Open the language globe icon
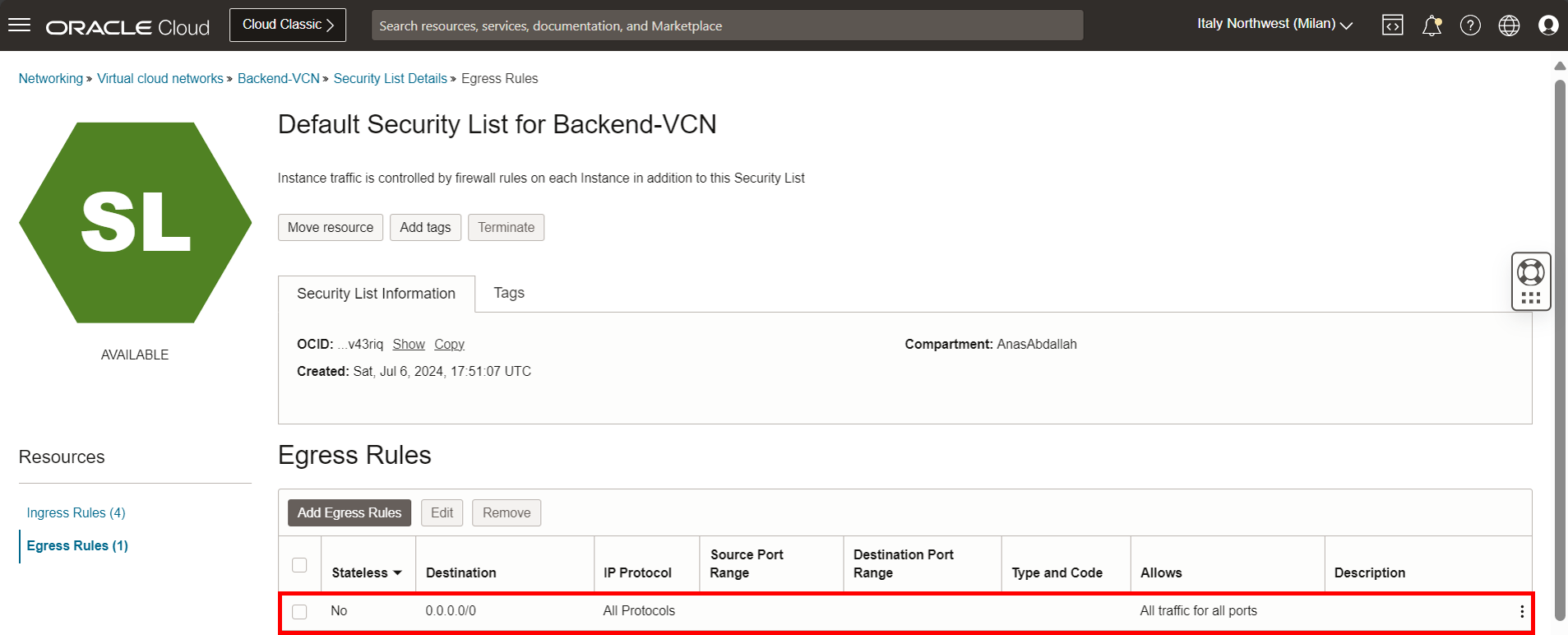This screenshot has height=635, width=1568. (1509, 25)
